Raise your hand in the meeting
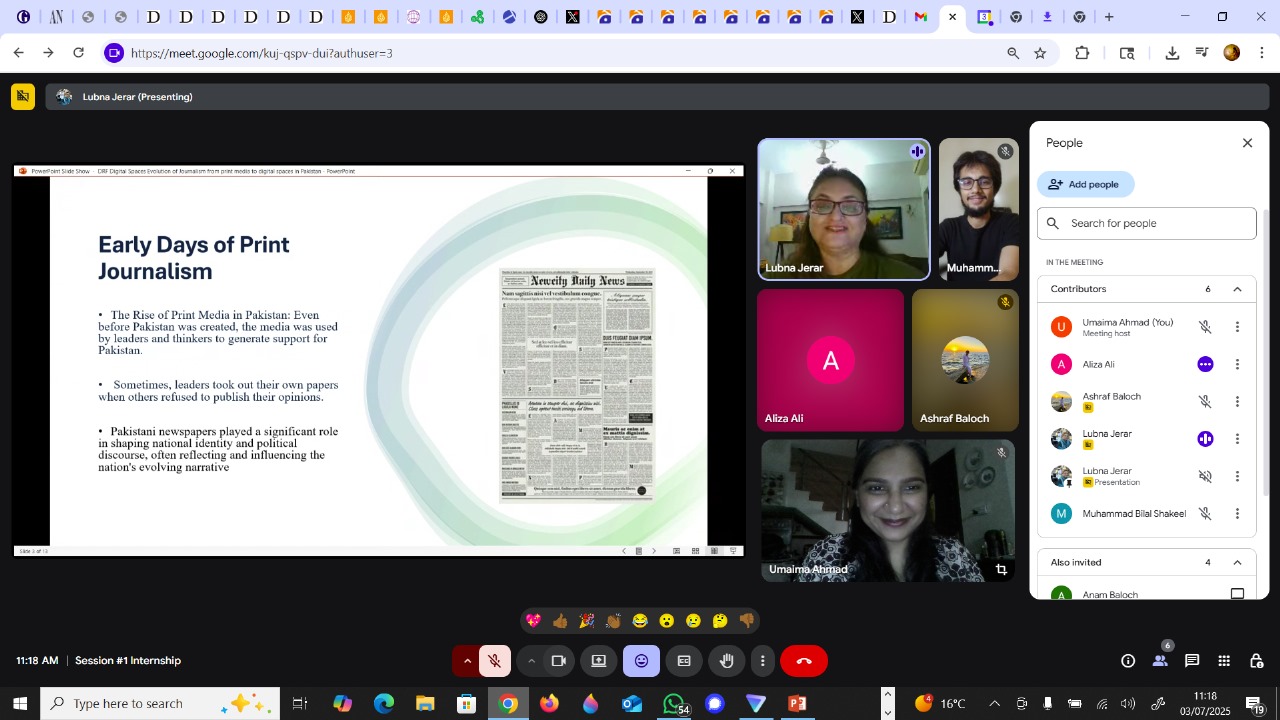The width and height of the screenshot is (1280, 720). tap(727, 661)
